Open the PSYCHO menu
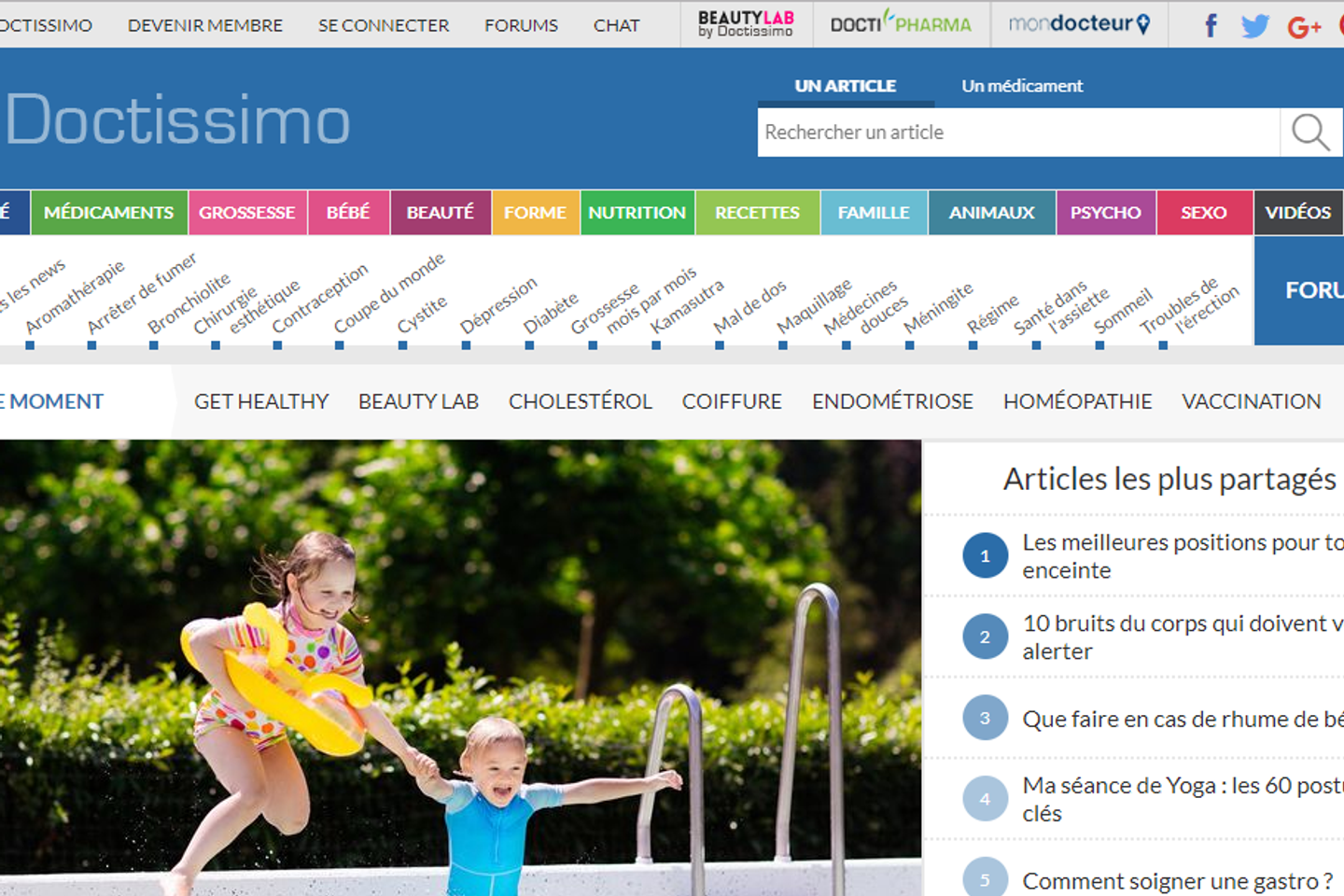Viewport: 1344px width, 896px height. (x=1106, y=212)
